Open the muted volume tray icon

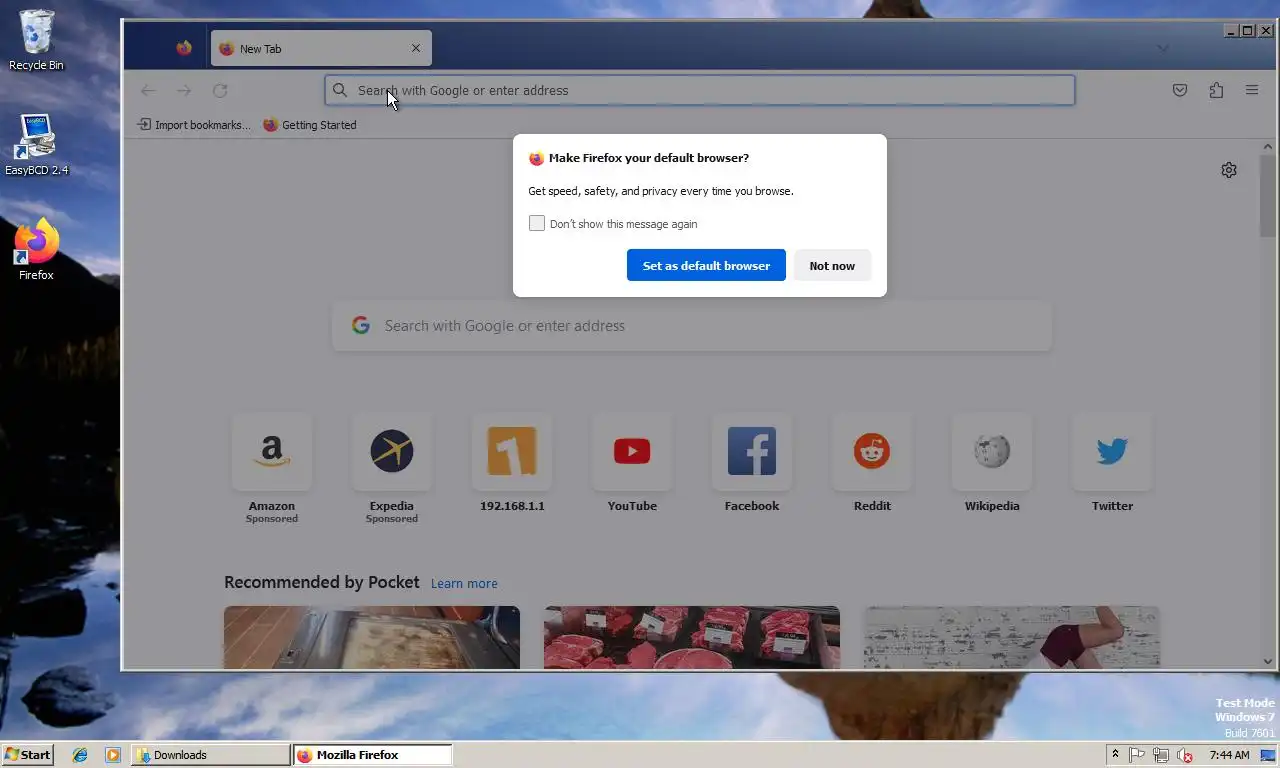(x=1185, y=755)
